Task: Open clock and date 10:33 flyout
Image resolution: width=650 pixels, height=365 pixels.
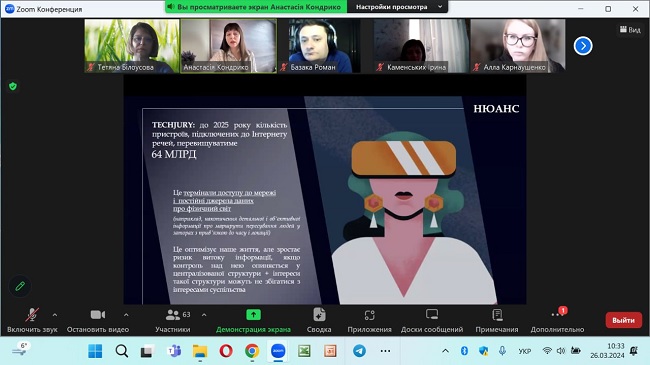Action: pyautogui.click(x=607, y=351)
